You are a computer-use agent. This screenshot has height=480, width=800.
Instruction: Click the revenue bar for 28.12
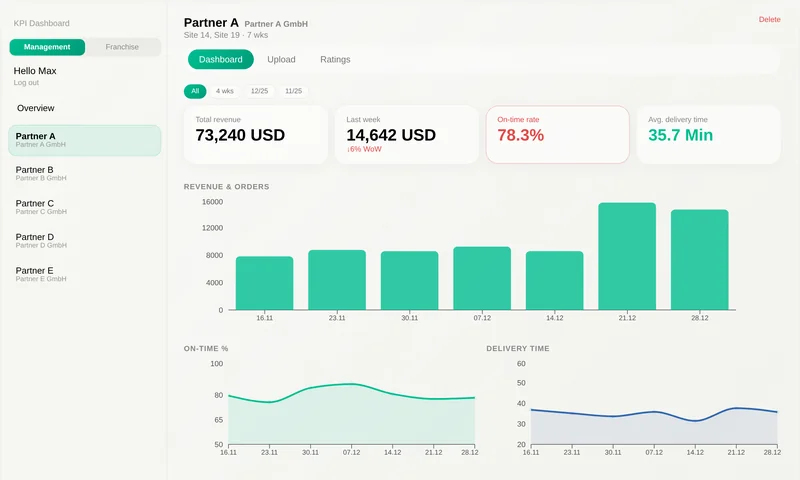click(x=699, y=260)
